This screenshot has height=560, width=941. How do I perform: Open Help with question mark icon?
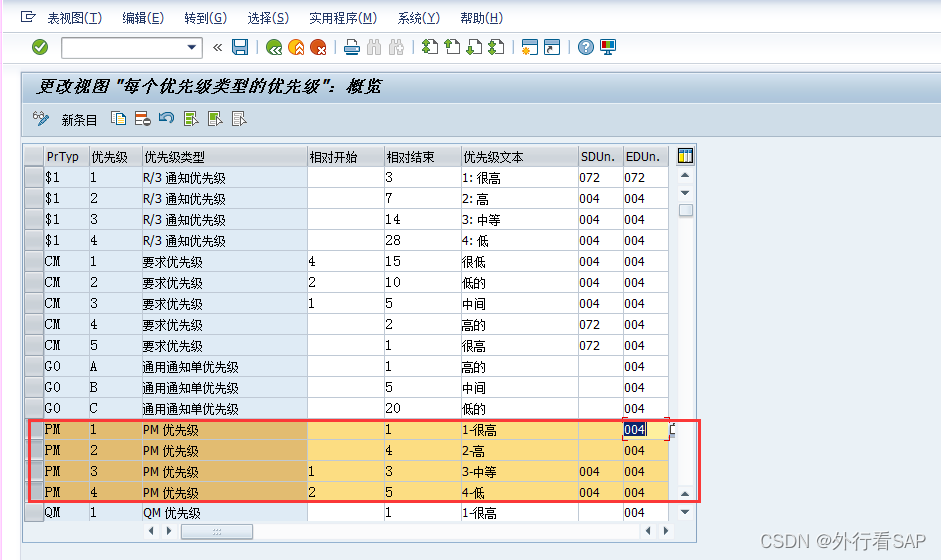[586, 47]
